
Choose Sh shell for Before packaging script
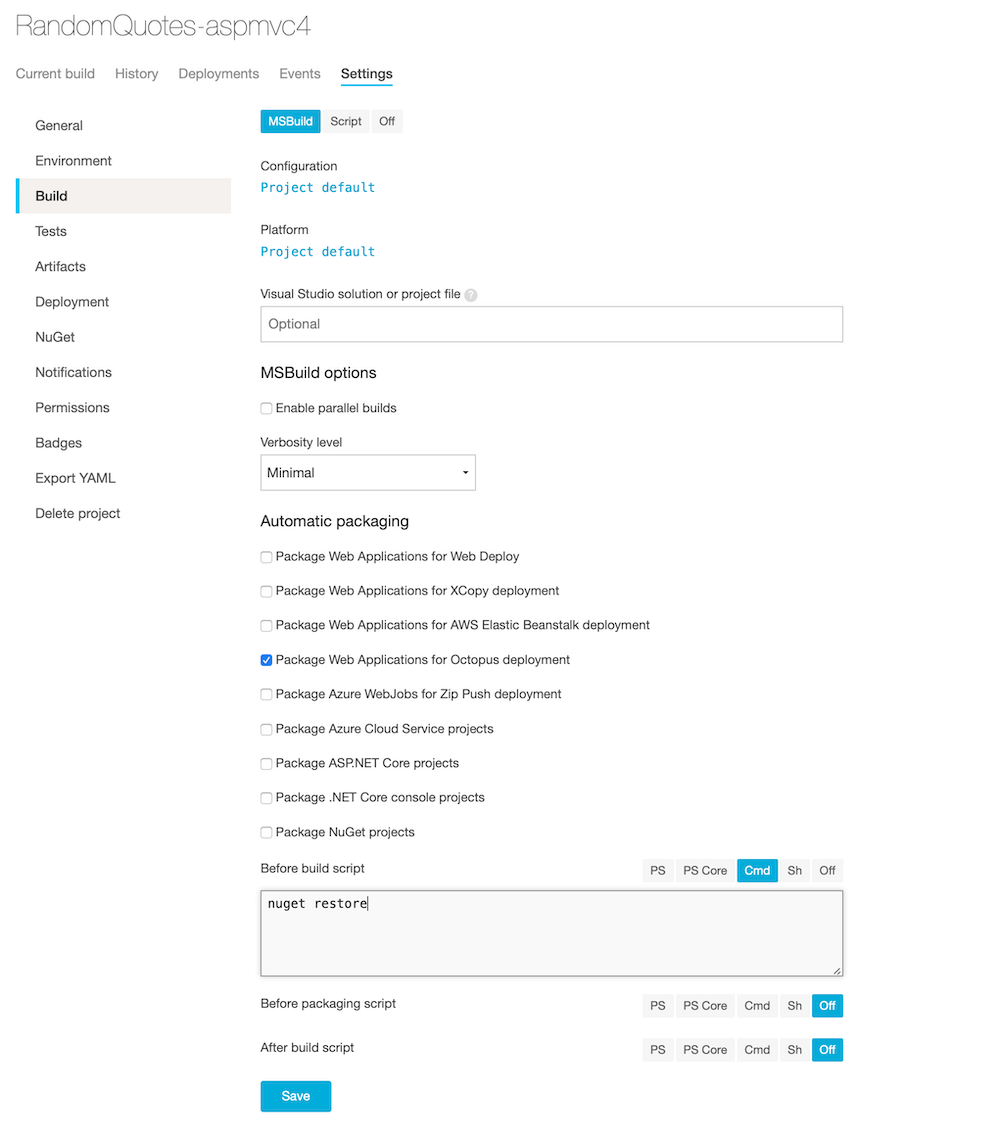(794, 1005)
